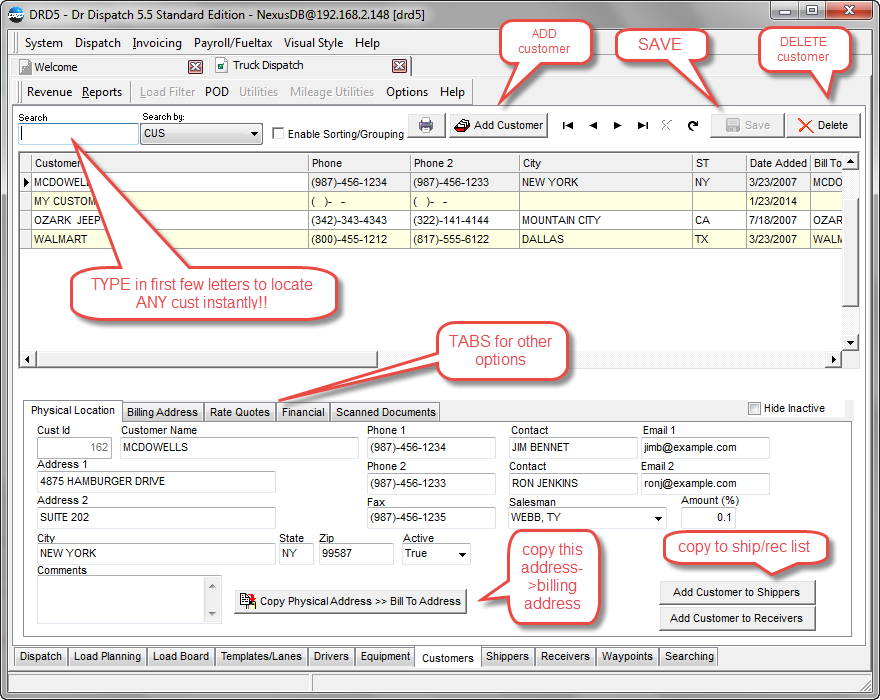
Task: Switch to the Billing Address tab
Action: point(162,412)
